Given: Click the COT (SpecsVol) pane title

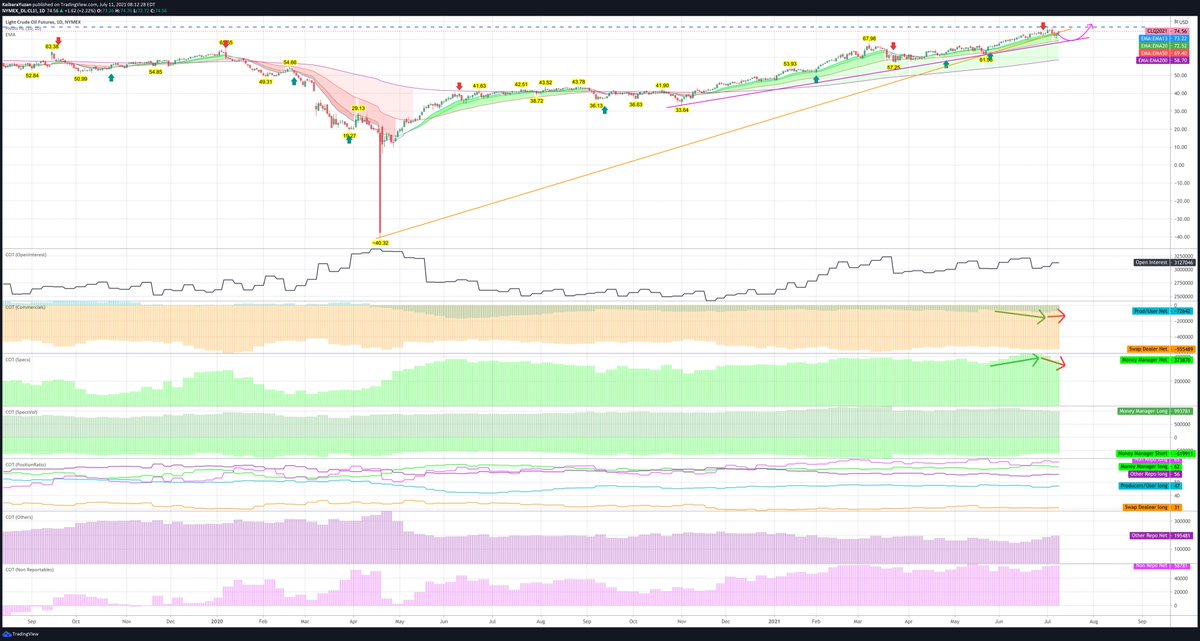Looking at the screenshot, I should click(19, 411).
